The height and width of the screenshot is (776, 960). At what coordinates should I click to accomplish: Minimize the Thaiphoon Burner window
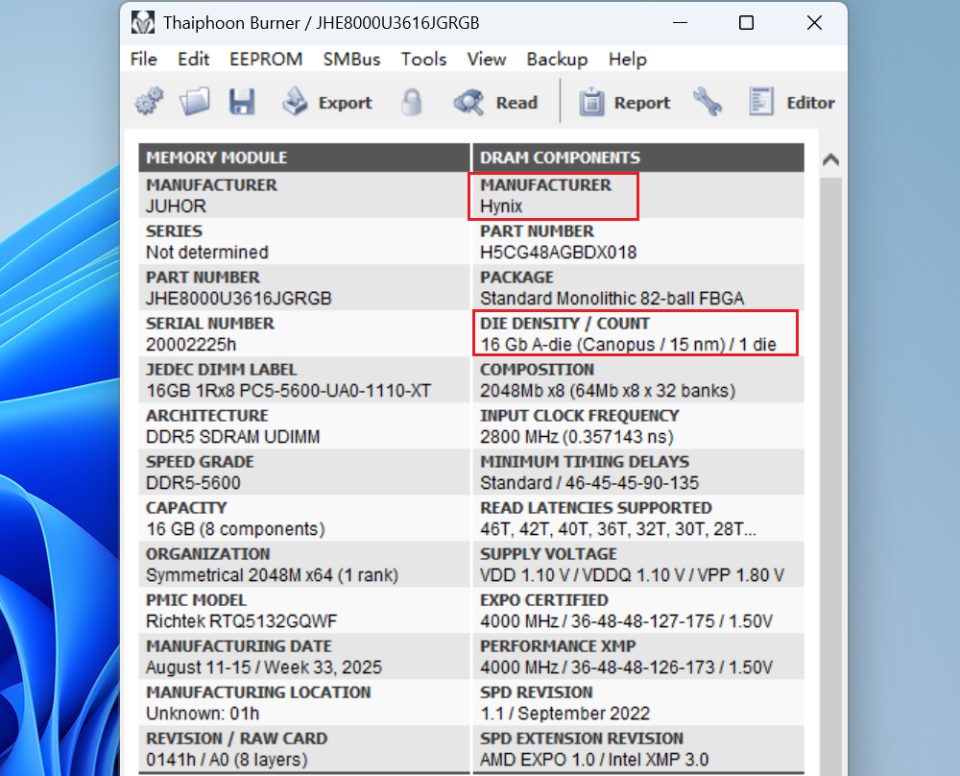click(680, 23)
